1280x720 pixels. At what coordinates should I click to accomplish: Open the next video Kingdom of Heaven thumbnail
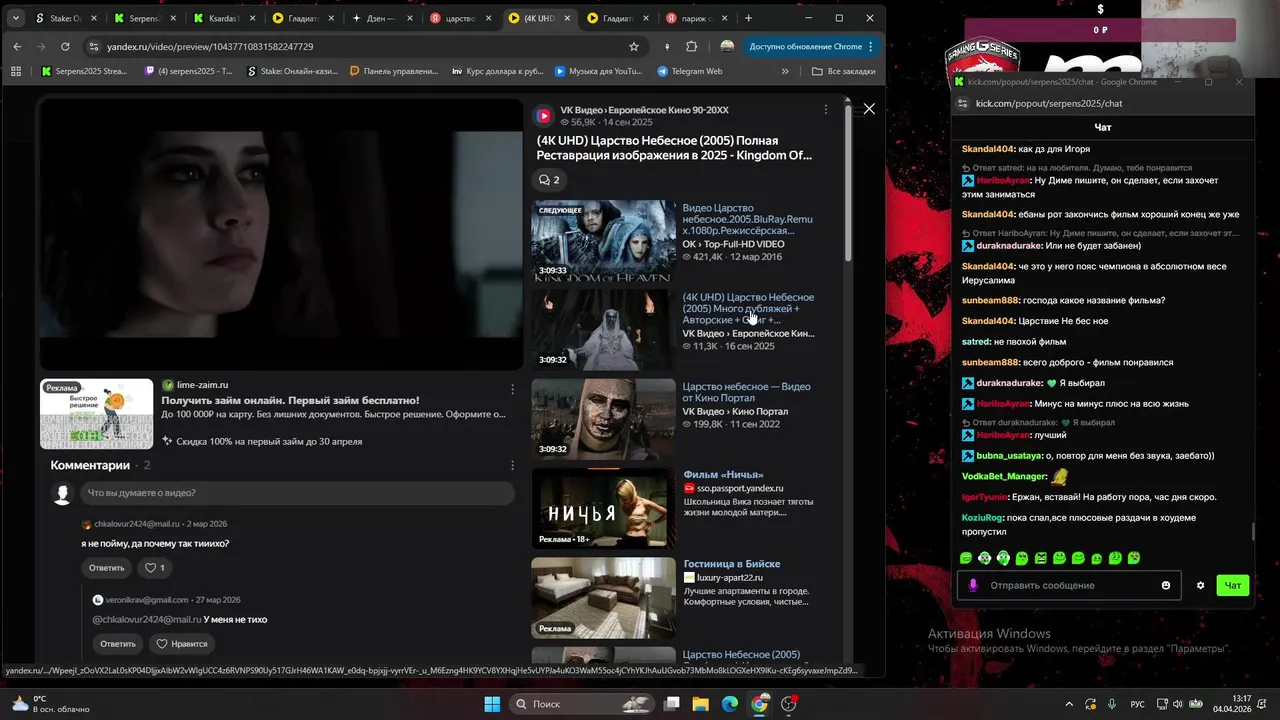603,240
